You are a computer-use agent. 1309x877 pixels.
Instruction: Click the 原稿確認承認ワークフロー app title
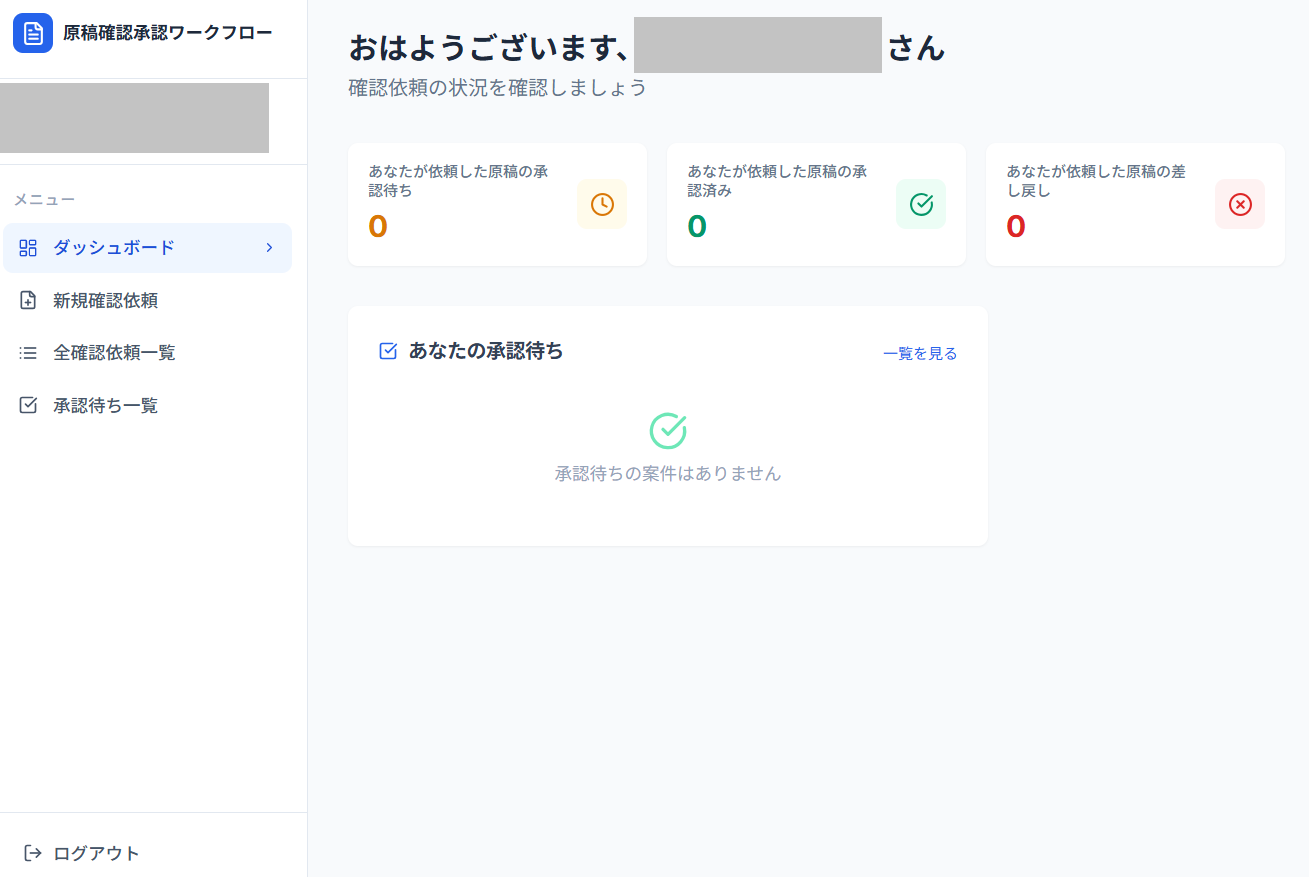(x=167, y=33)
